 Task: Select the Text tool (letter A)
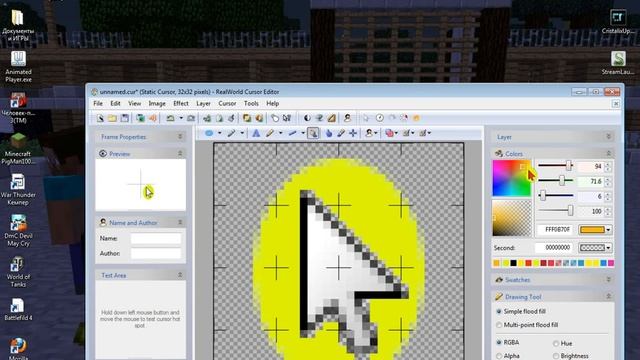tap(256, 133)
